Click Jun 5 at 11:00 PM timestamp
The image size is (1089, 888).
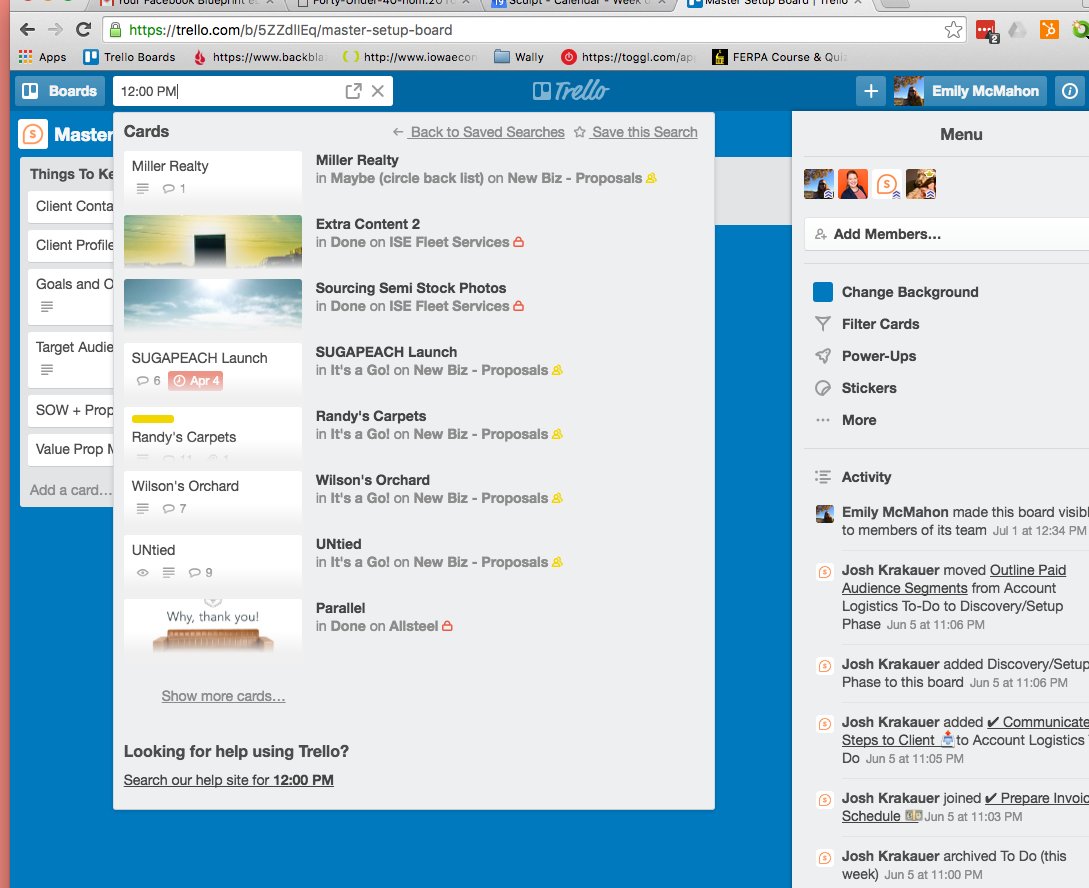point(933,874)
